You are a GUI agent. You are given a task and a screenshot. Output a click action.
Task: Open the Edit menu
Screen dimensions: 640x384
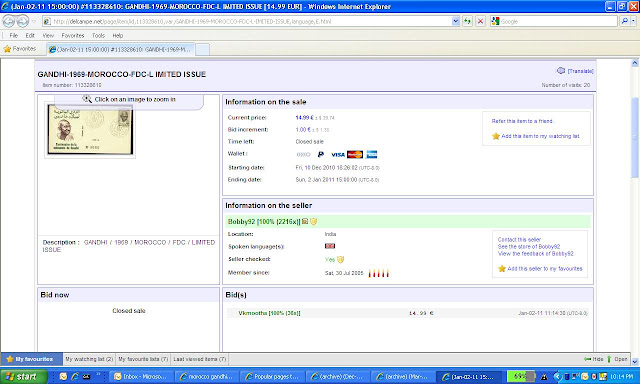[30, 36]
